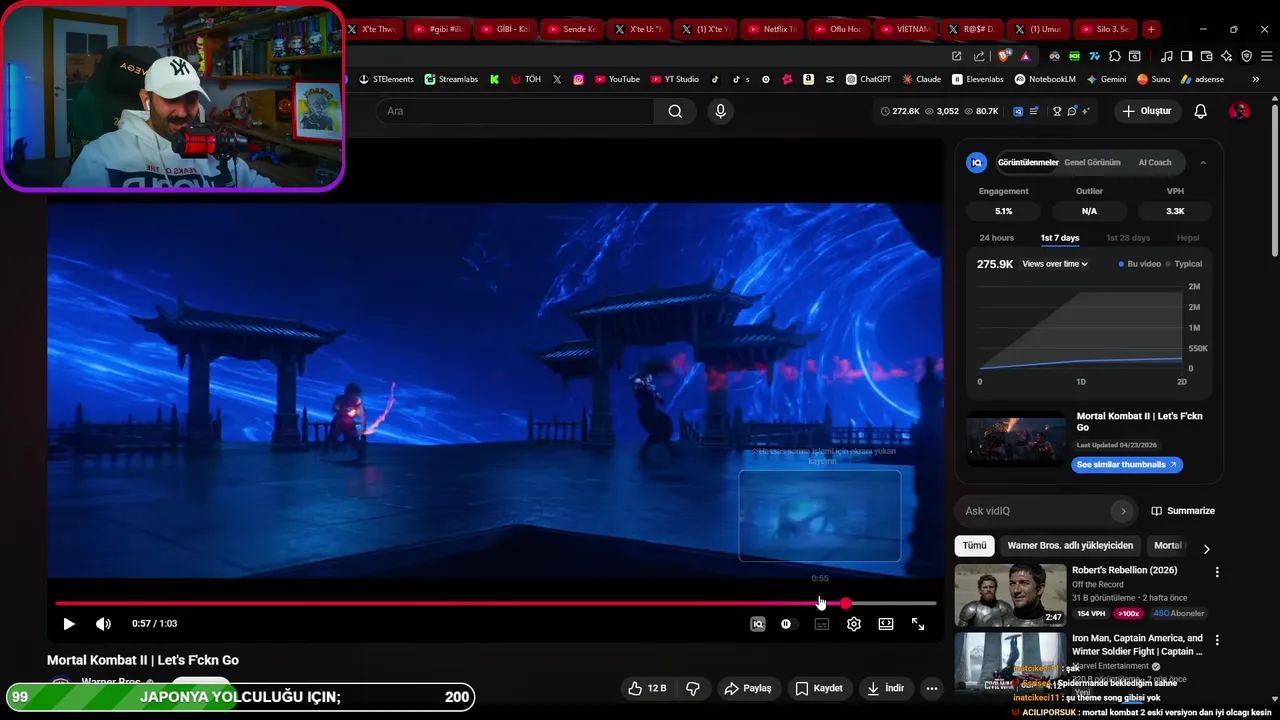Open the more actions menu below the video
The width and height of the screenshot is (1280, 720).
pos(932,688)
